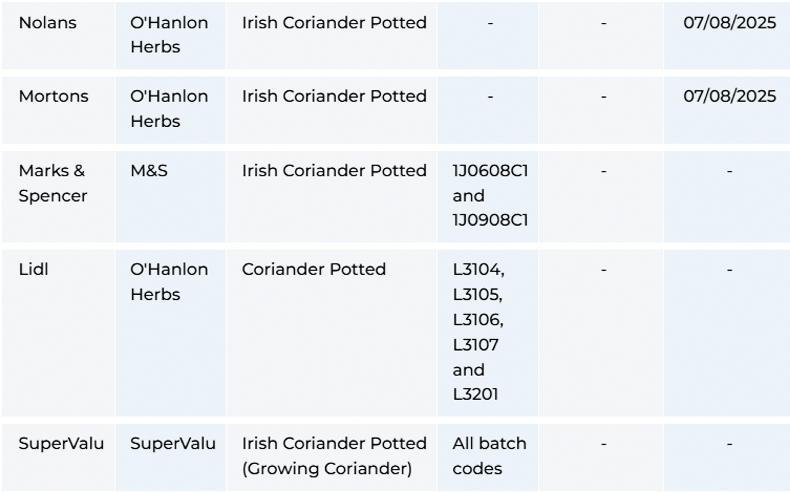Select Coriander Potted in the Lidl row
Image resolution: width=790 pixels, height=493 pixels.
(x=314, y=270)
